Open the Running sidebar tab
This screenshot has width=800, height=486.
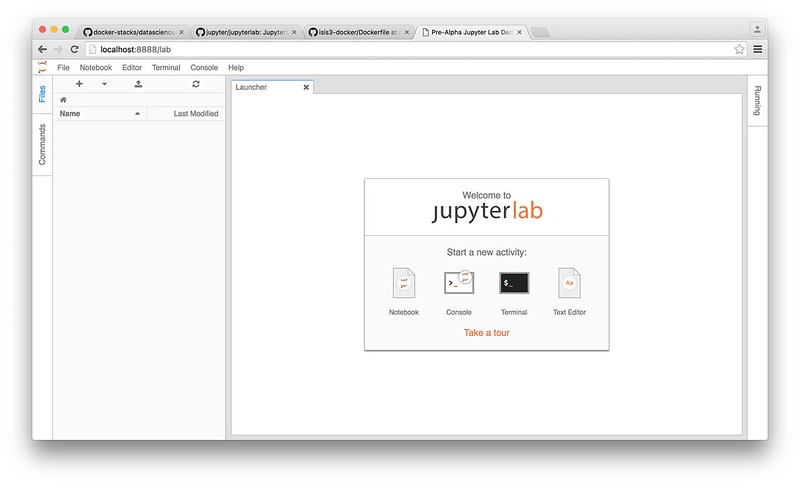pos(758,100)
